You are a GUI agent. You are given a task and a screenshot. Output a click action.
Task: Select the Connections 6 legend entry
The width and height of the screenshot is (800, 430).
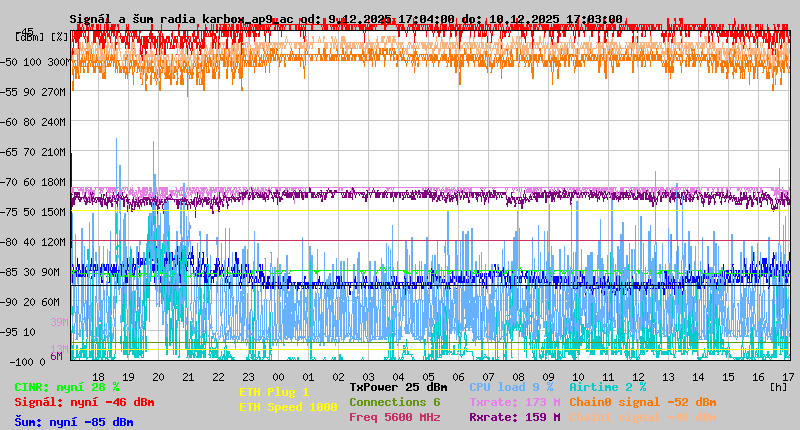394,402
